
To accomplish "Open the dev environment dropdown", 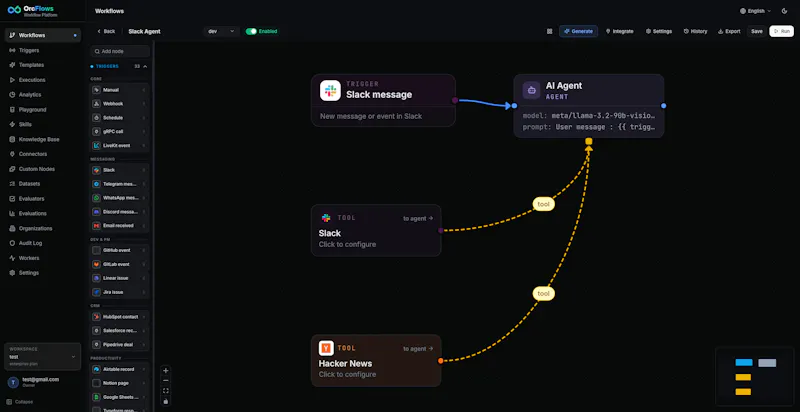I will pos(221,31).
